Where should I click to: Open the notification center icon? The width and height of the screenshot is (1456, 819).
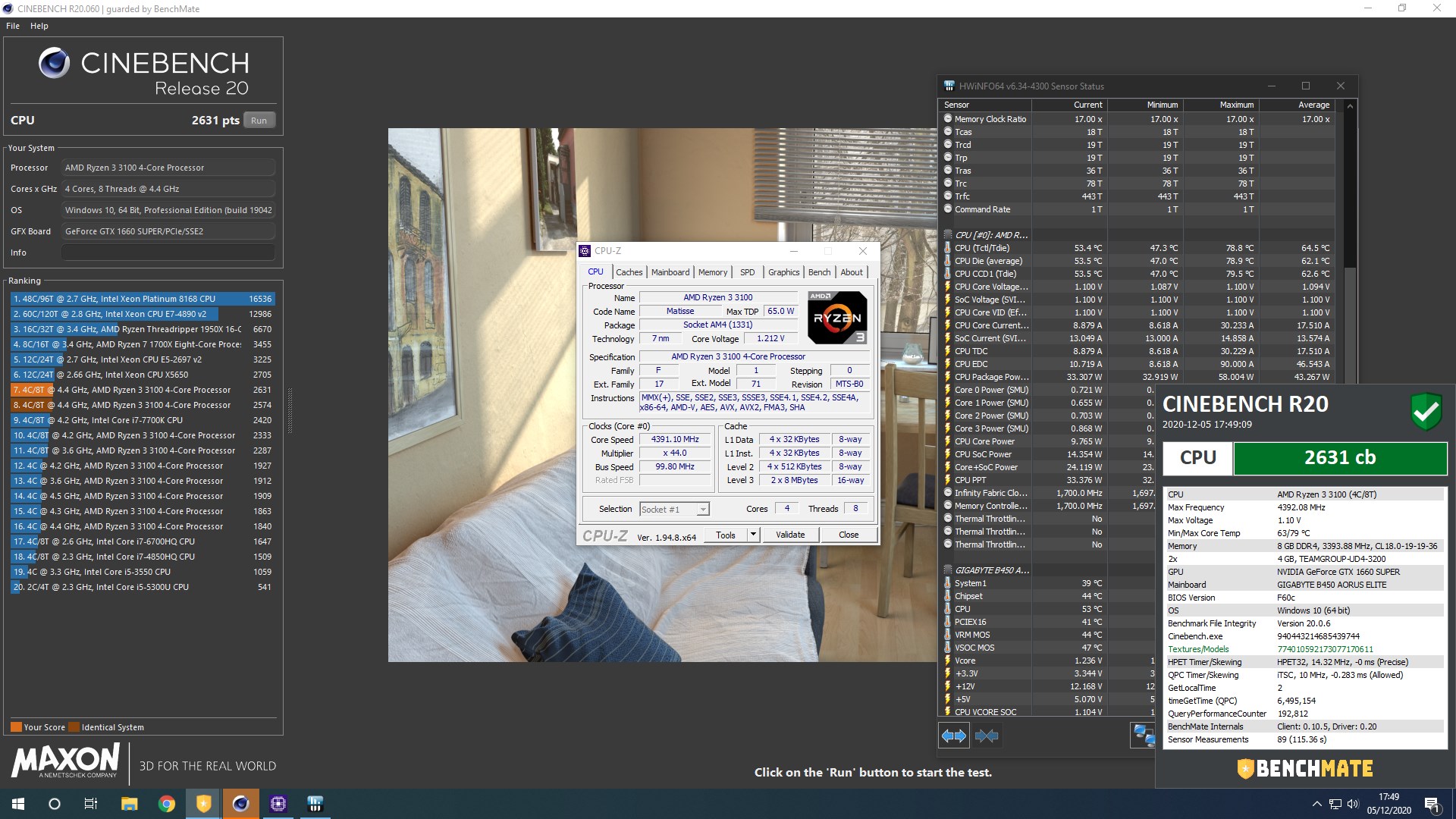click(1432, 804)
